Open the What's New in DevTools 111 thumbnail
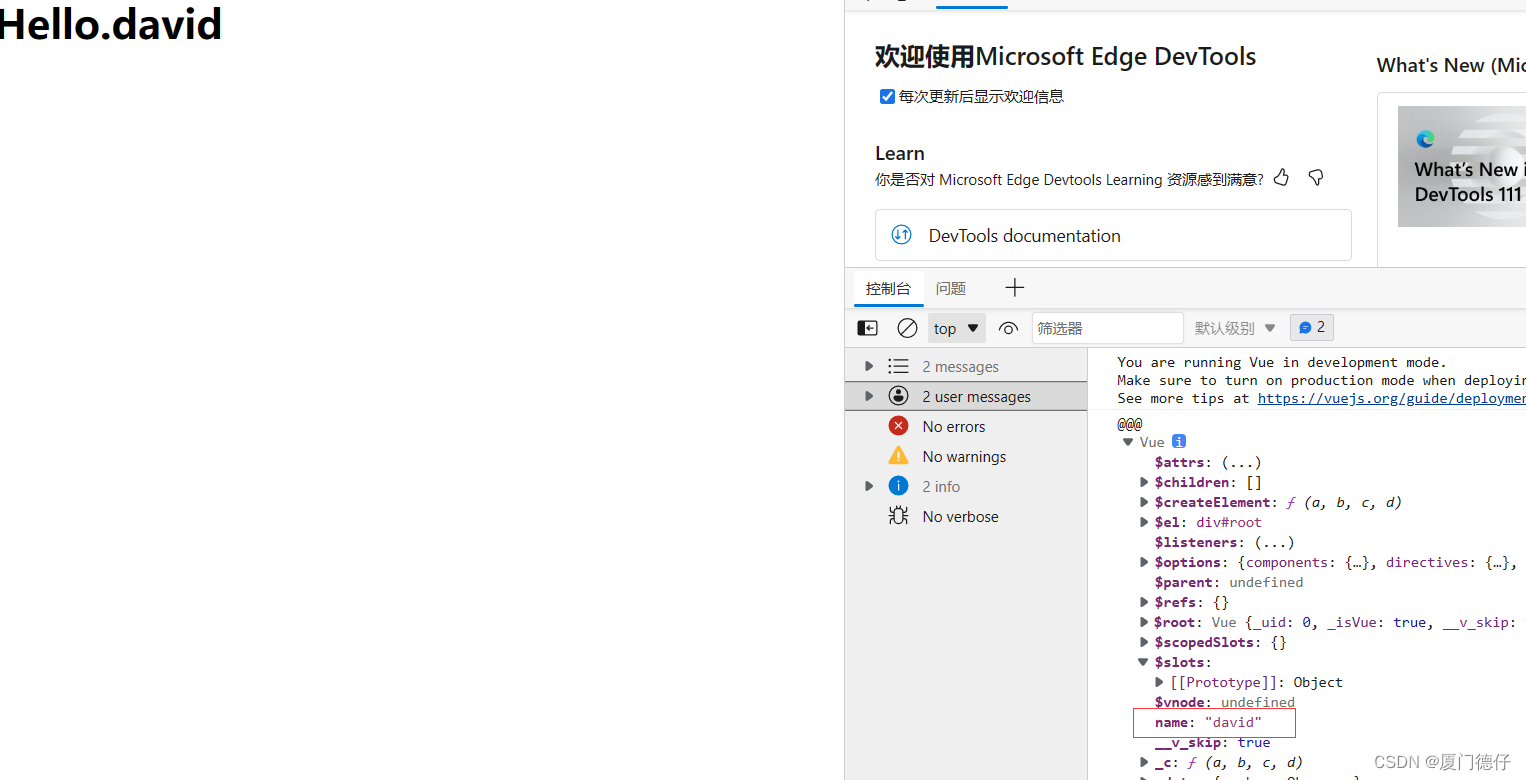Screen dimensions: 1526x780 click(x=1462, y=166)
